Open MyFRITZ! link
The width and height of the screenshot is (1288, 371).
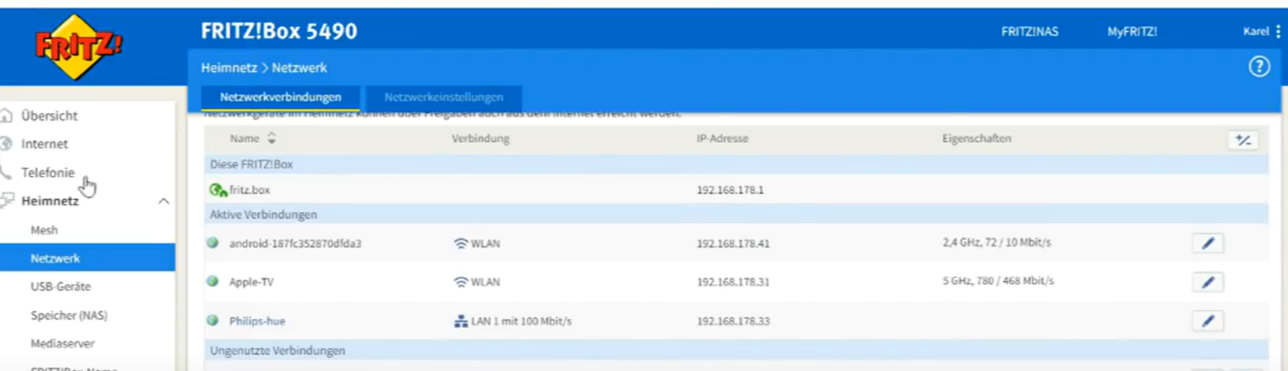point(1132,32)
